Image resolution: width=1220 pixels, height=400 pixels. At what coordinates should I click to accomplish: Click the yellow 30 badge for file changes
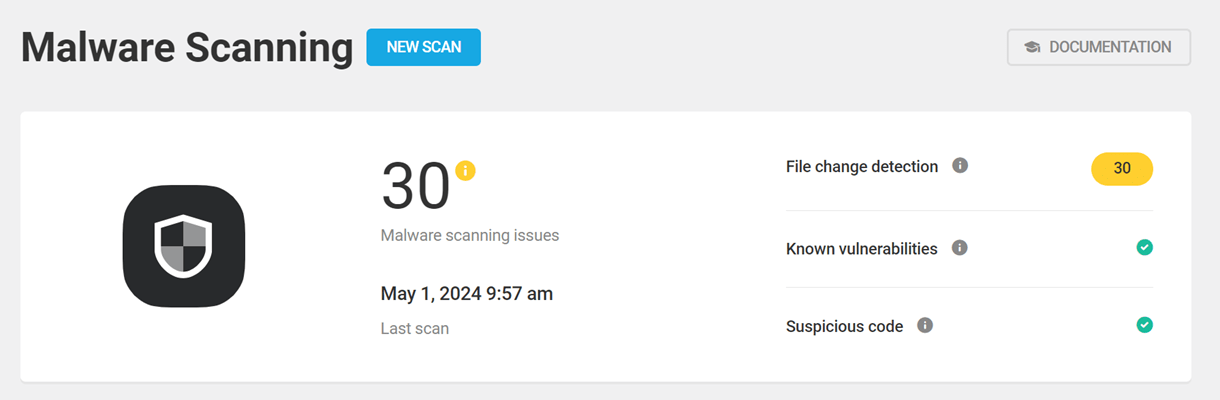(1122, 169)
